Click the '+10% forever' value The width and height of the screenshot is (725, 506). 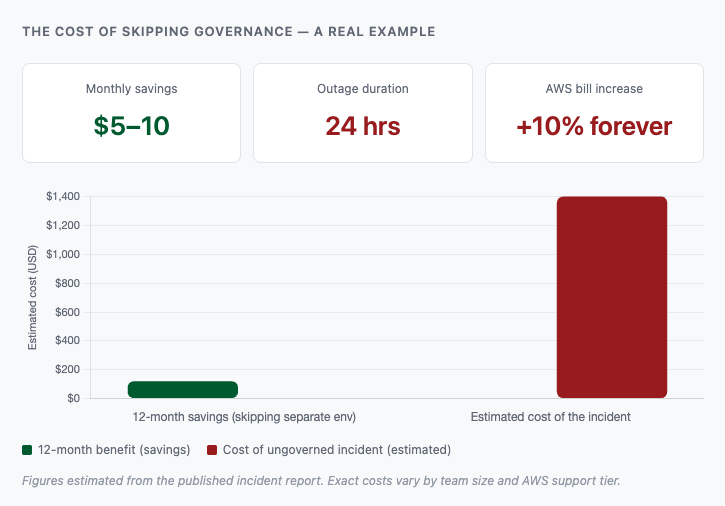[x=594, y=126]
